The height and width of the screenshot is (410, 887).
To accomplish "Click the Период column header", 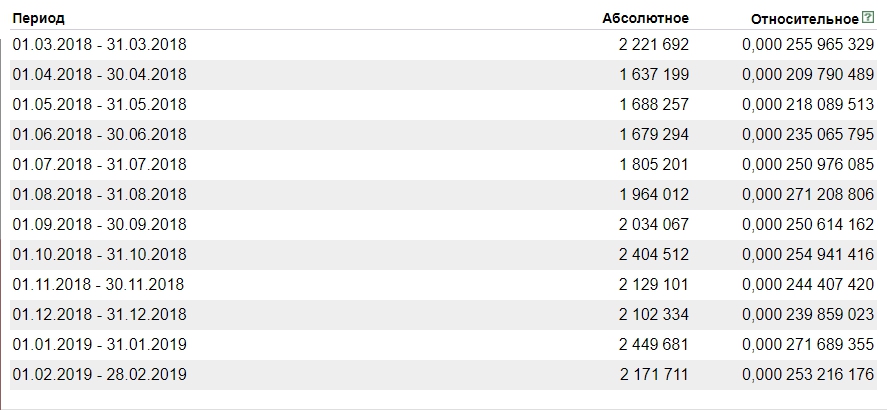I will coord(38,18).
